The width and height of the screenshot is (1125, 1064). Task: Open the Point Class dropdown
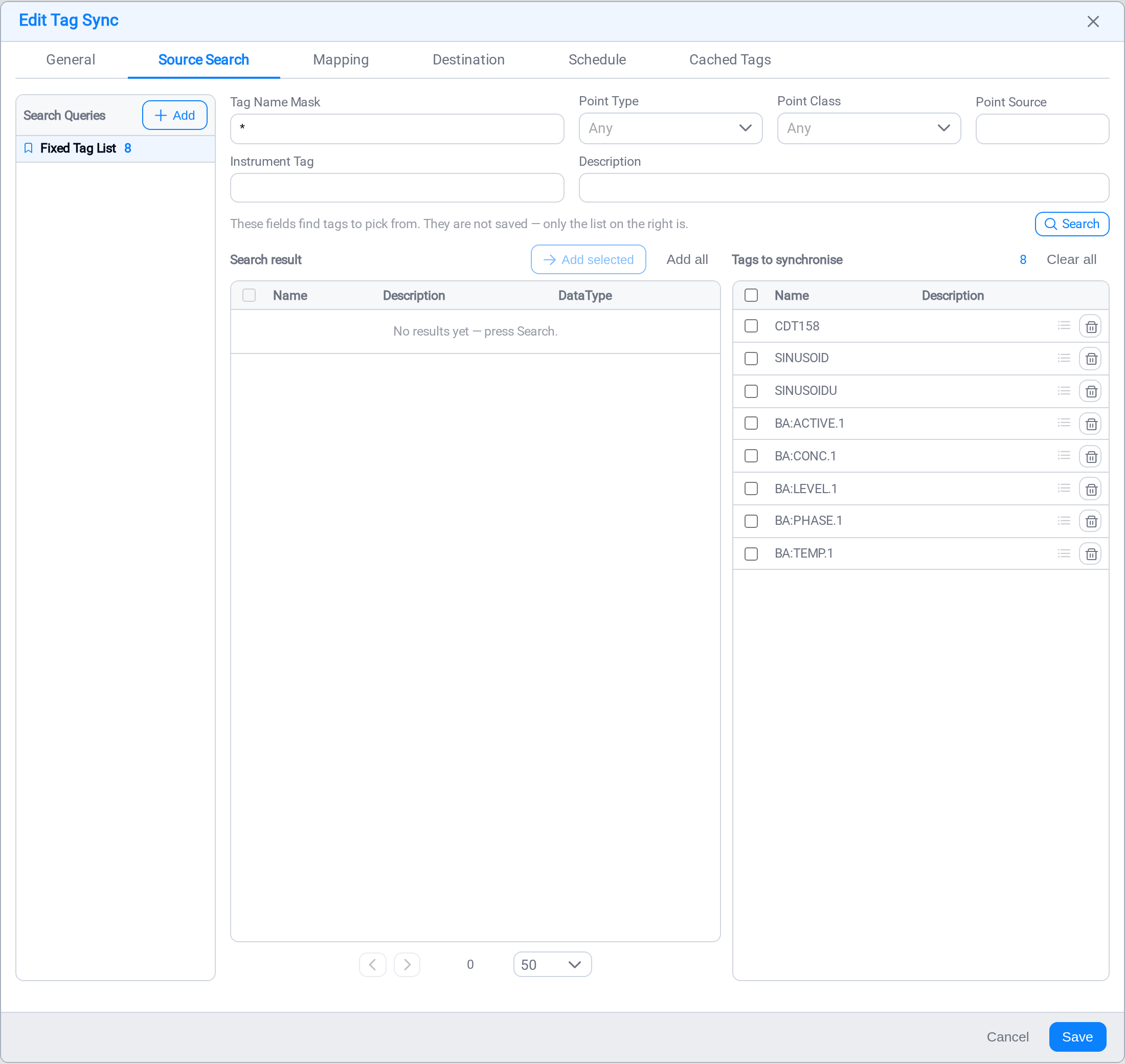(869, 128)
